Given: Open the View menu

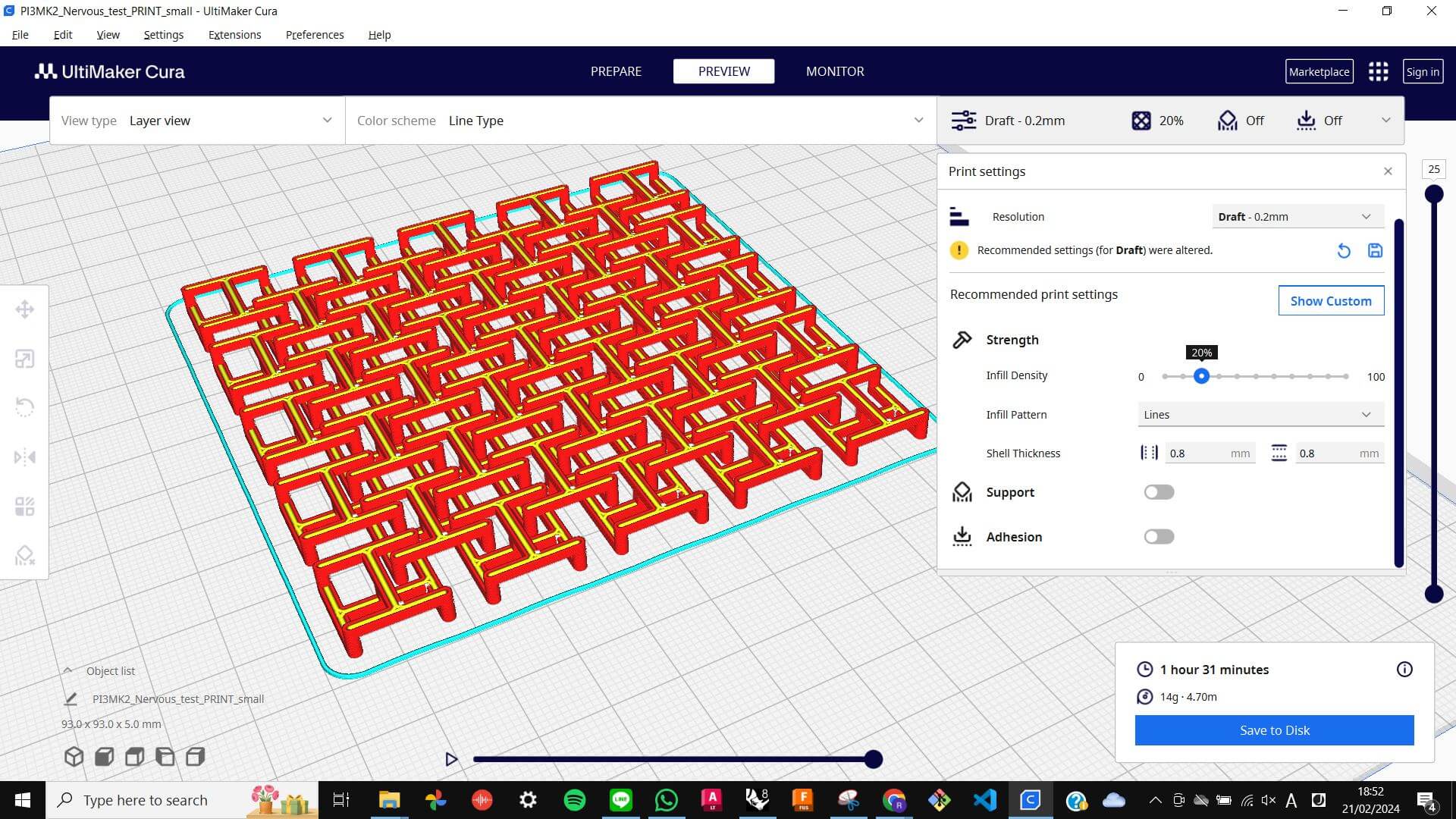Looking at the screenshot, I should pos(108,35).
